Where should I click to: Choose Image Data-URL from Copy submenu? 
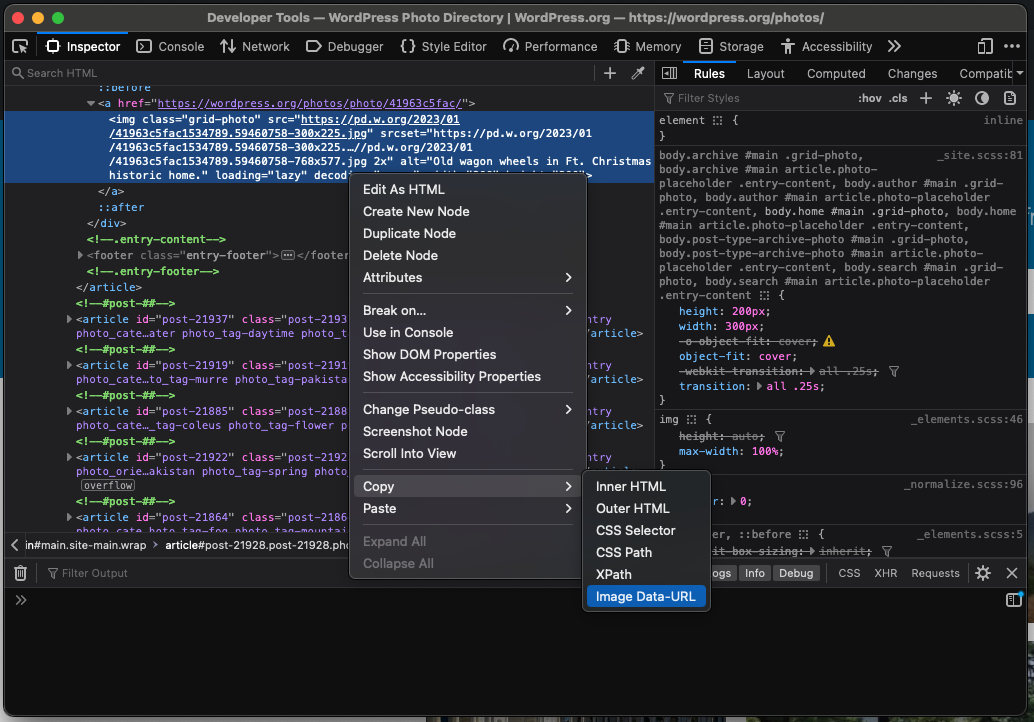point(645,596)
